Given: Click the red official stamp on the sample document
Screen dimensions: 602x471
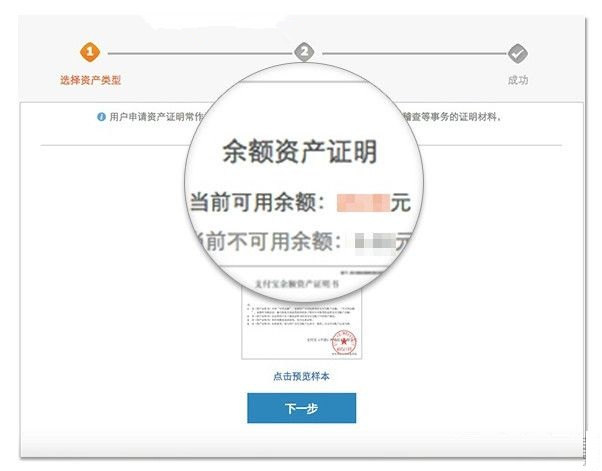Looking at the screenshot, I should pyautogui.click(x=344, y=342).
